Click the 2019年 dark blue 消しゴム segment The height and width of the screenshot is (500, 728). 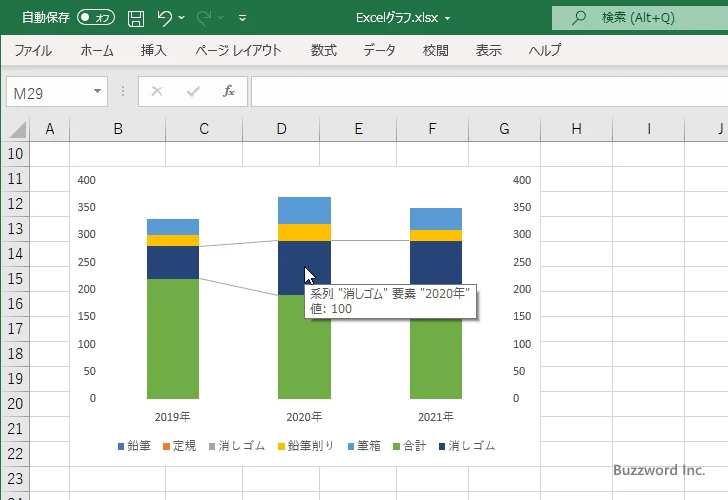173,263
